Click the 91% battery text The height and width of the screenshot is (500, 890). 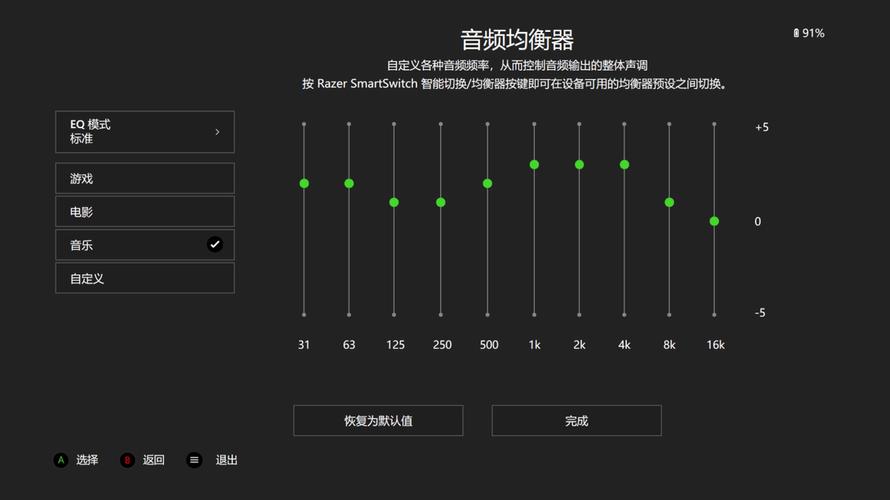coord(813,33)
